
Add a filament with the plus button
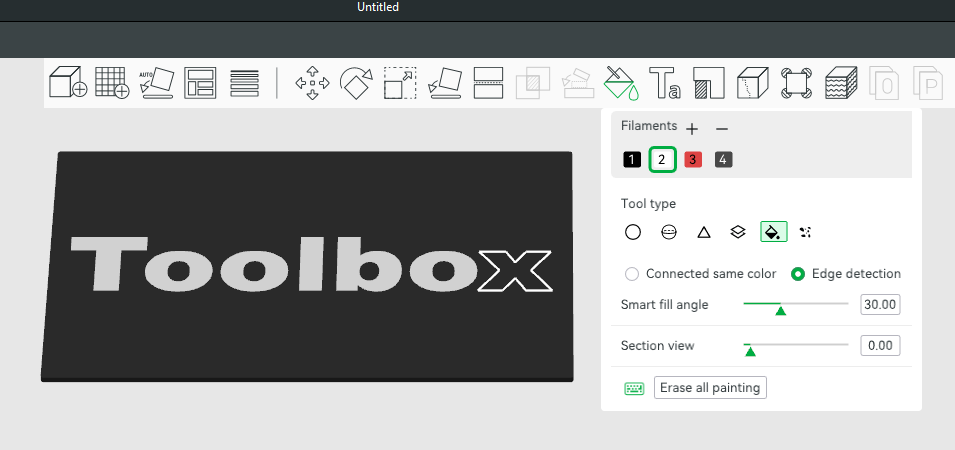(x=691, y=129)
